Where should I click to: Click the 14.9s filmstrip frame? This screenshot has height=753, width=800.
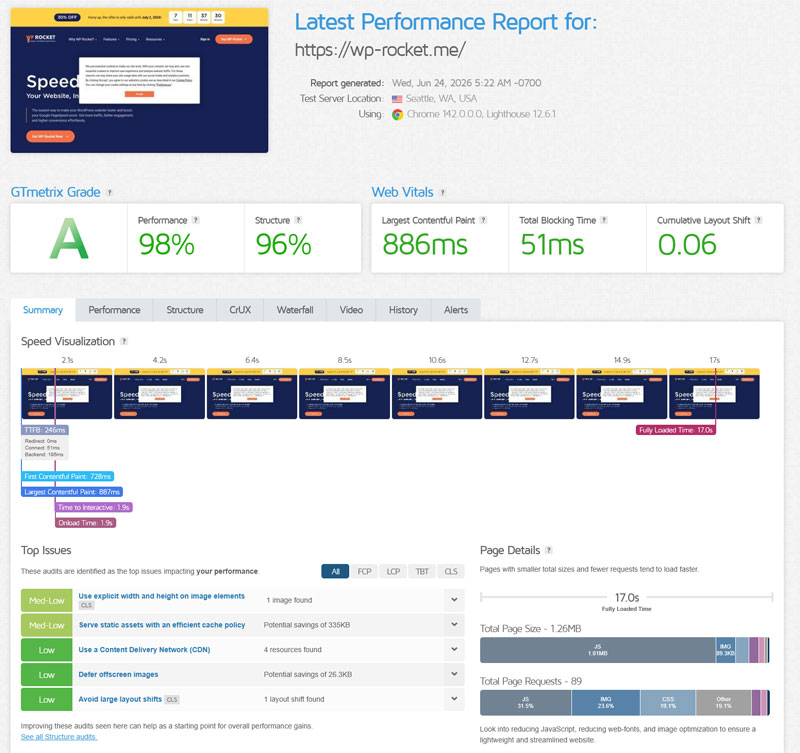click(622, 393)
